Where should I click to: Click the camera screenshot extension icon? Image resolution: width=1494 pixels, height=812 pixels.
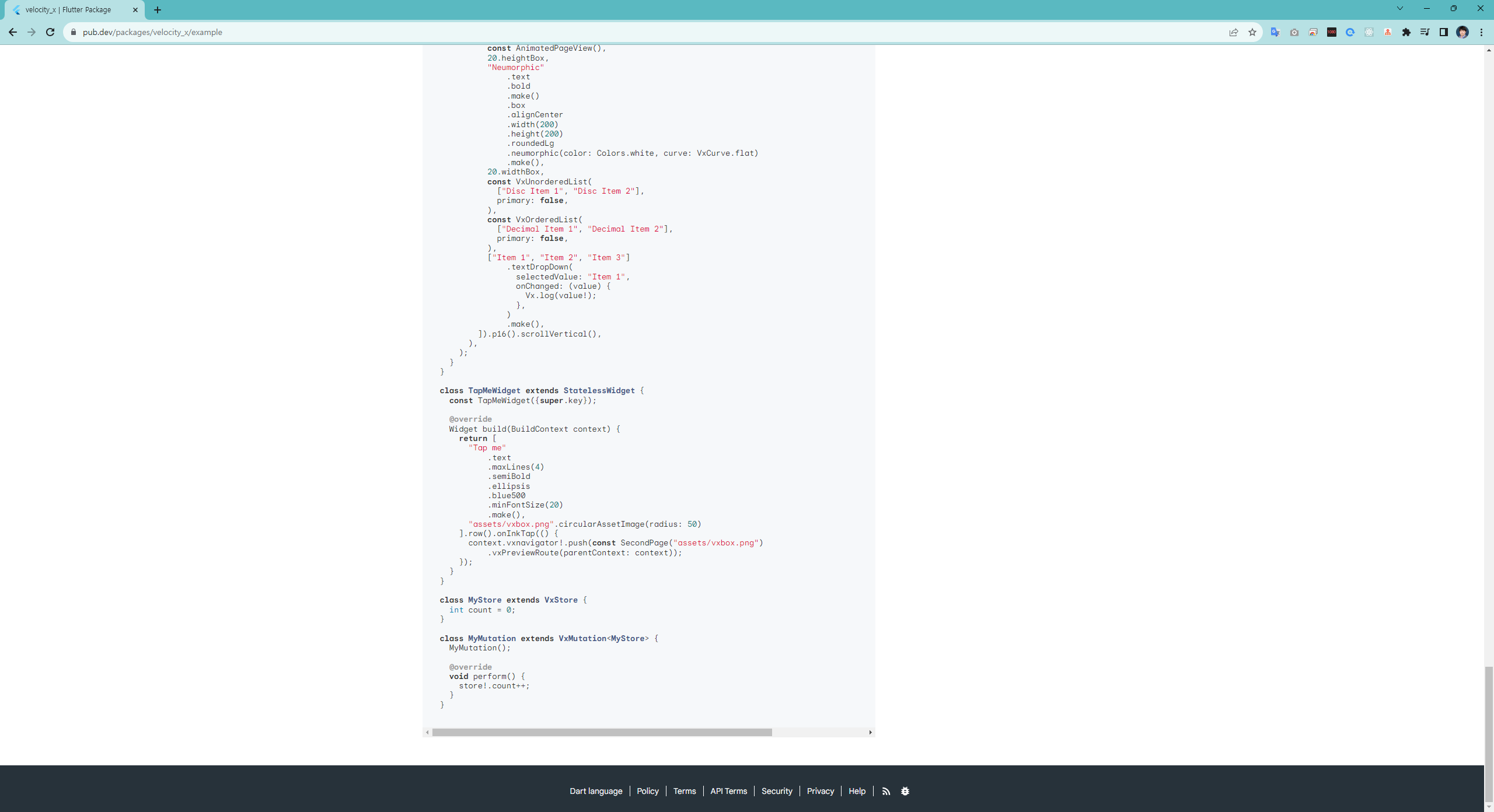(1294, 33)
